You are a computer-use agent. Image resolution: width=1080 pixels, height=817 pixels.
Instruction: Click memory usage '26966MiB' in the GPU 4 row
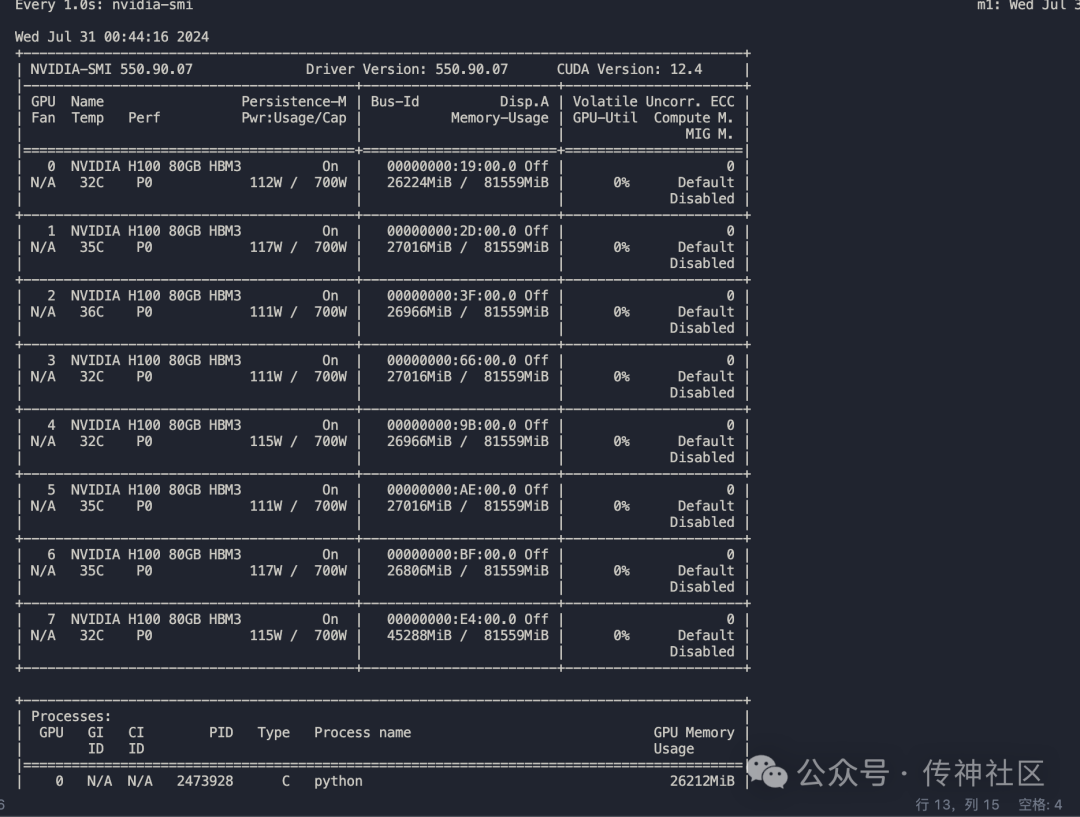[419, 442]
